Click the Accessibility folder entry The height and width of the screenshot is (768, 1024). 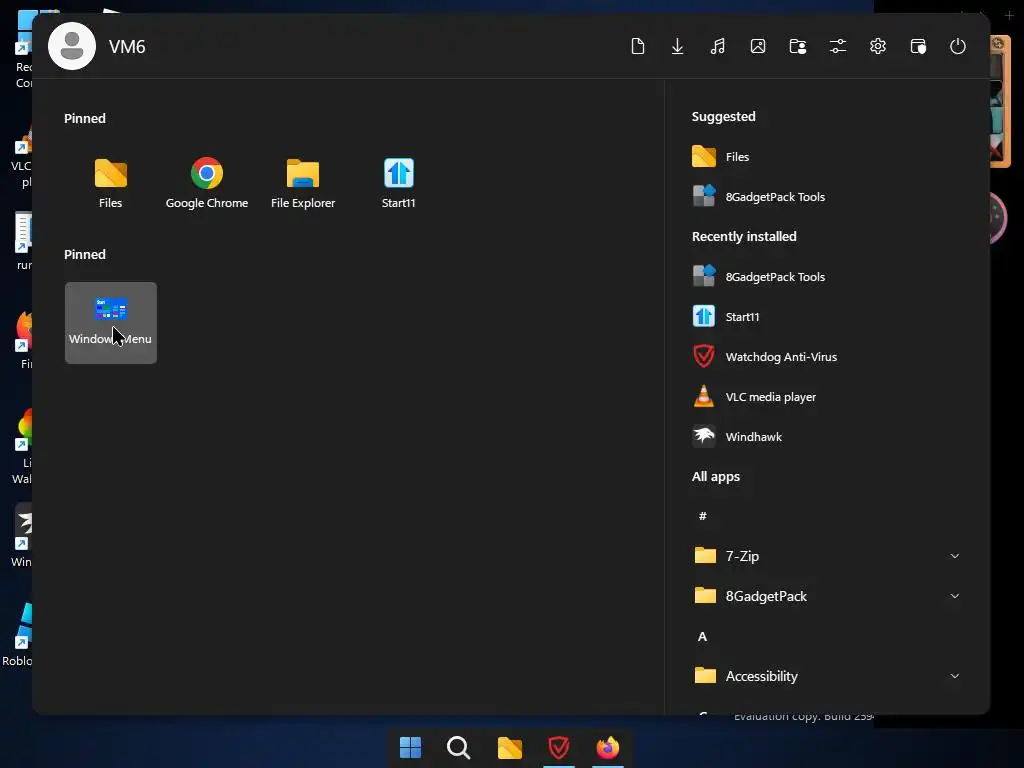coord(827,676)
